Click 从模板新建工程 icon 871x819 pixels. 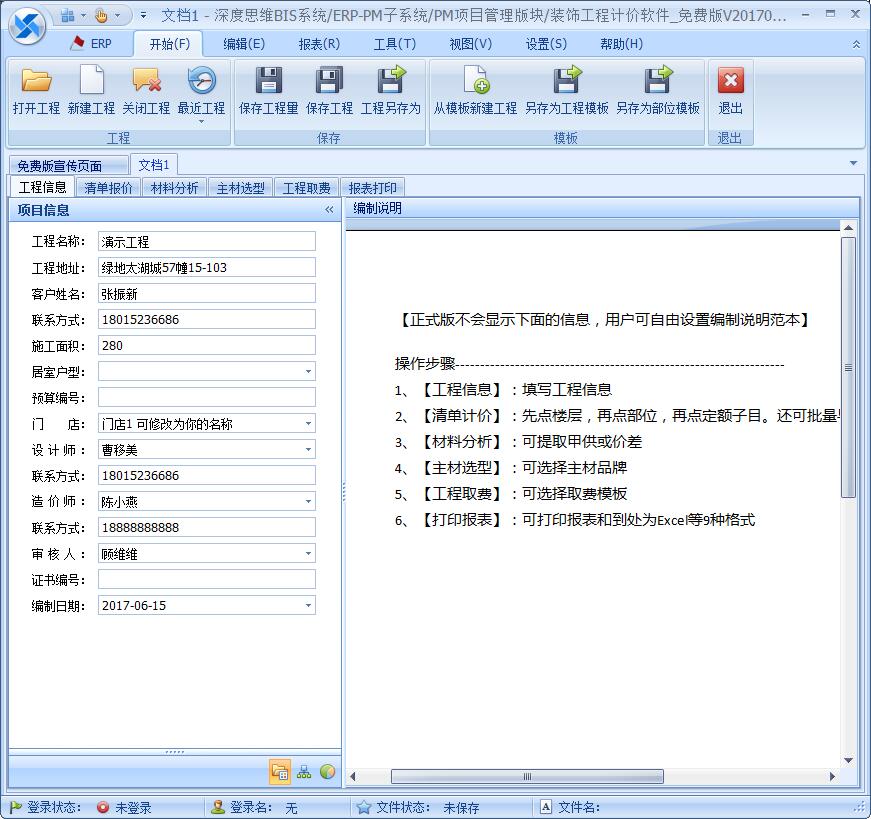[x=475, y=82]
